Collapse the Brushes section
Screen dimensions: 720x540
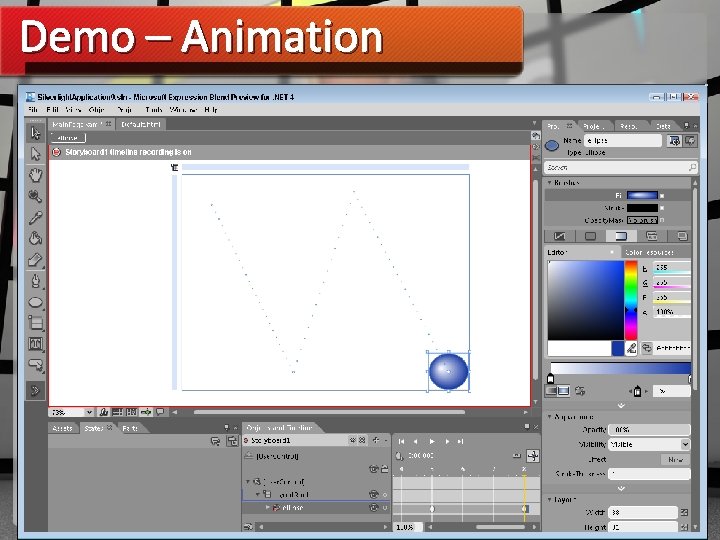pyautogui.click(x=550, y=183)
